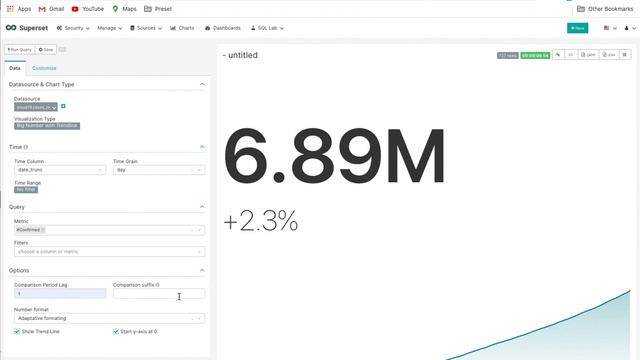Click the green New button
640x360 pixels.
577,28
